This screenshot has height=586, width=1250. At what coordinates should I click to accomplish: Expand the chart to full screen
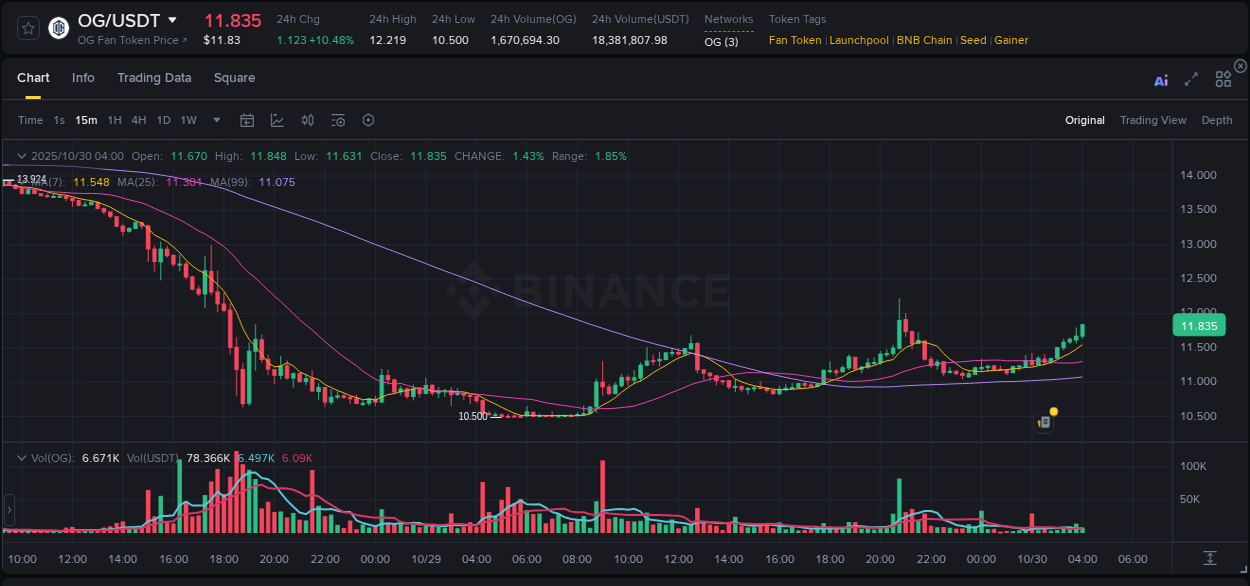coord(1190,80)
